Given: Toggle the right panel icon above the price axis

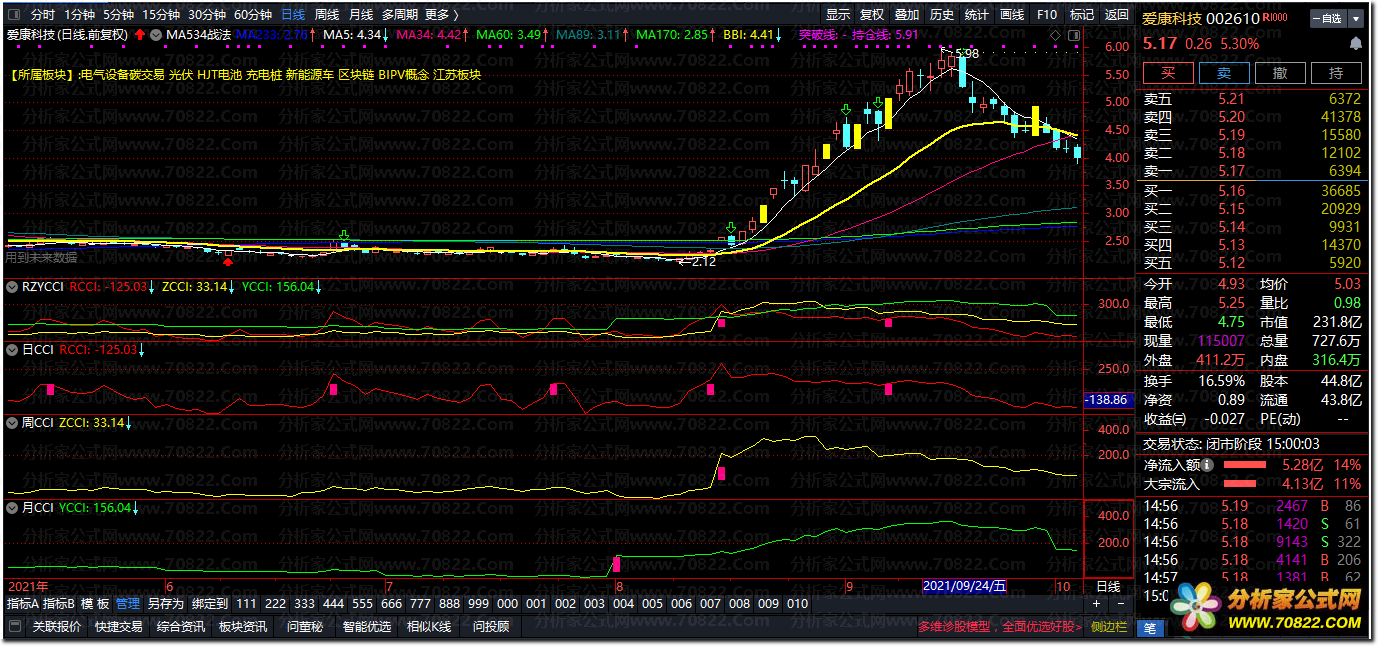Looking at the screenshot, I should click(1076, 35).
